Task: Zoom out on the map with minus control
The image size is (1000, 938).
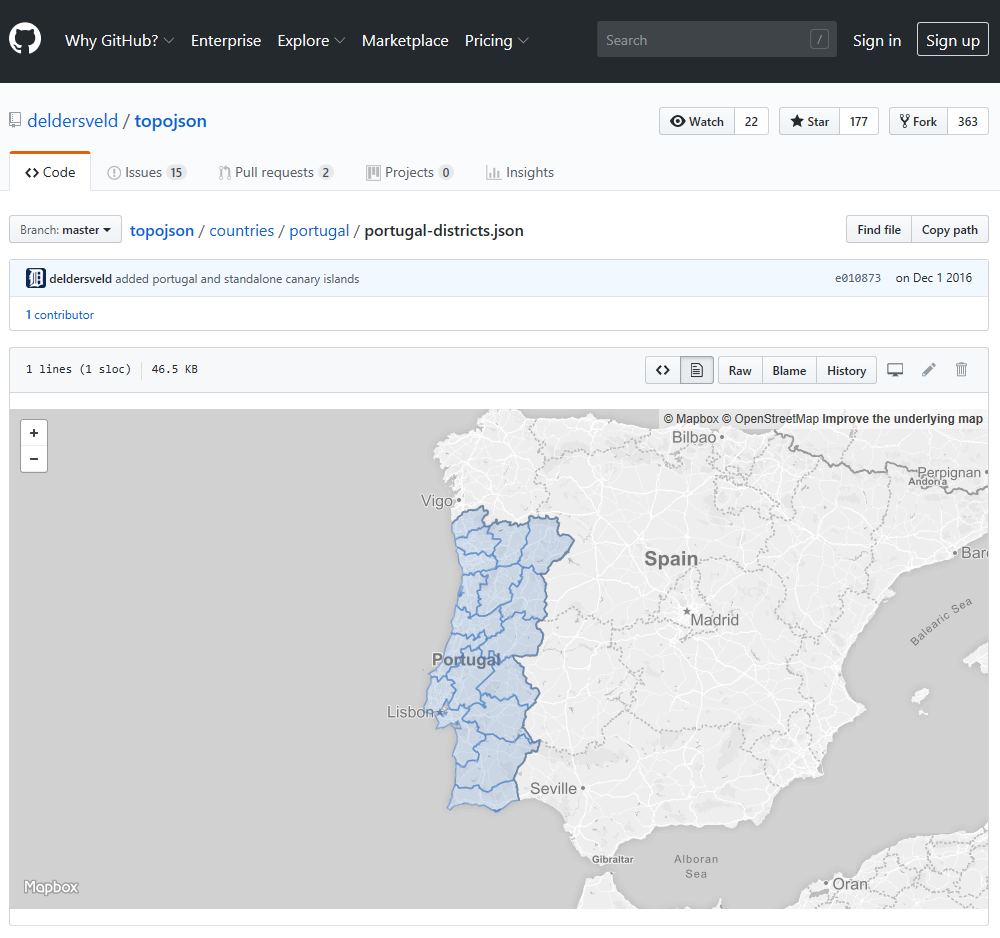Action: (x=33, y=458)
